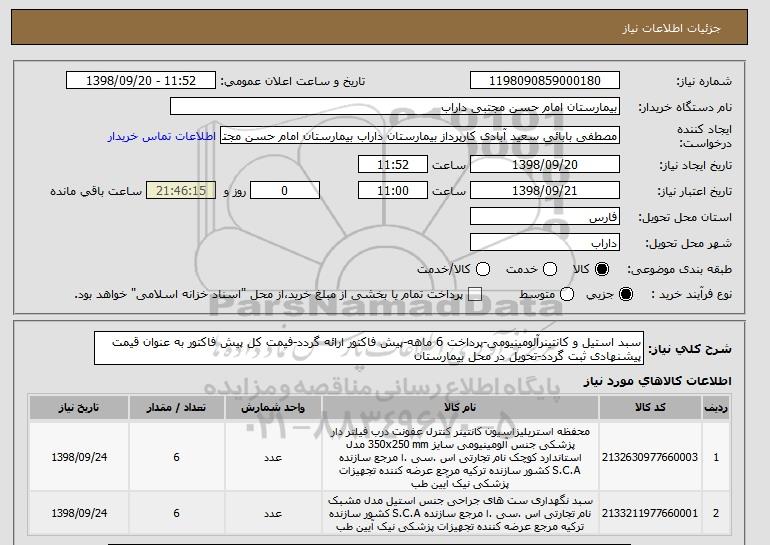
Task: Choose جزیی purchase process option
Action: click(626, 294)
